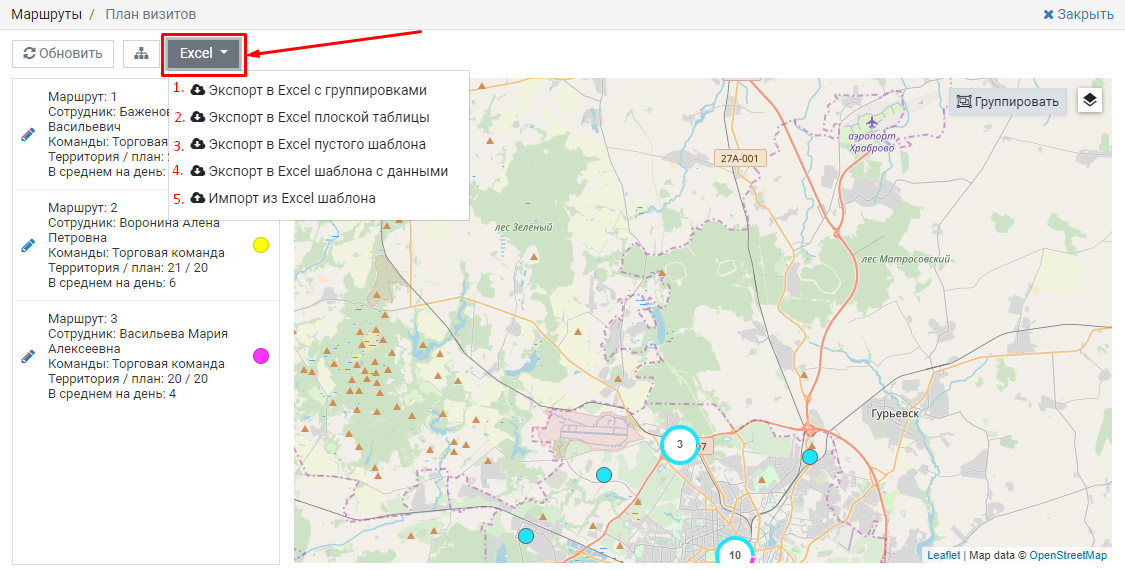Edit route 3 with pencil icon
This screenshot has width=1125, height=570.
coord(28,356)
